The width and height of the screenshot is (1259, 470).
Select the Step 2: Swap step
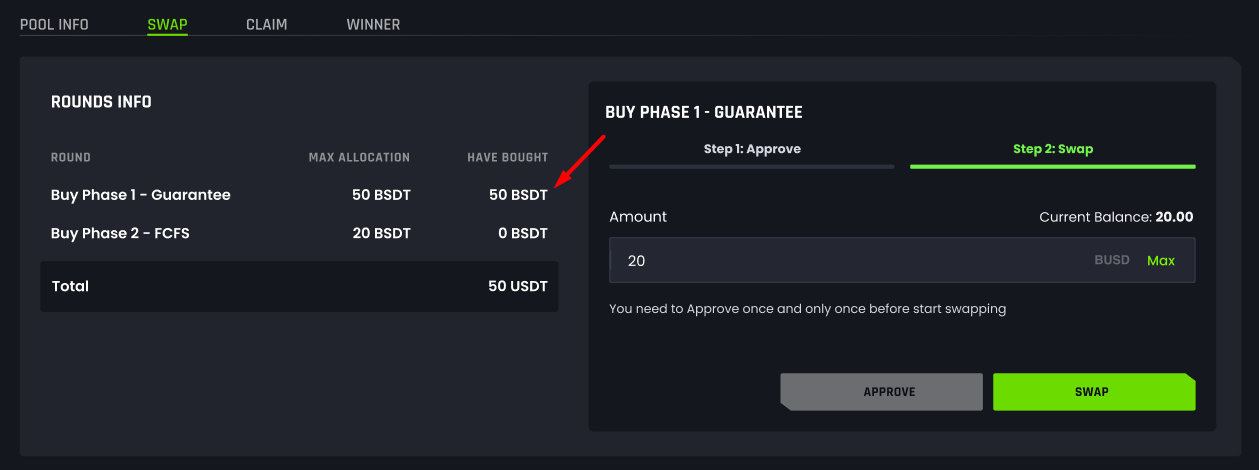coord(1053,149)
